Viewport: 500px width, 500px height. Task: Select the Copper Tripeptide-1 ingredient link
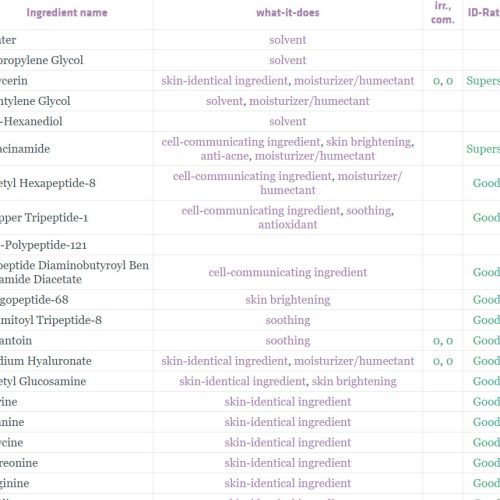44,218
